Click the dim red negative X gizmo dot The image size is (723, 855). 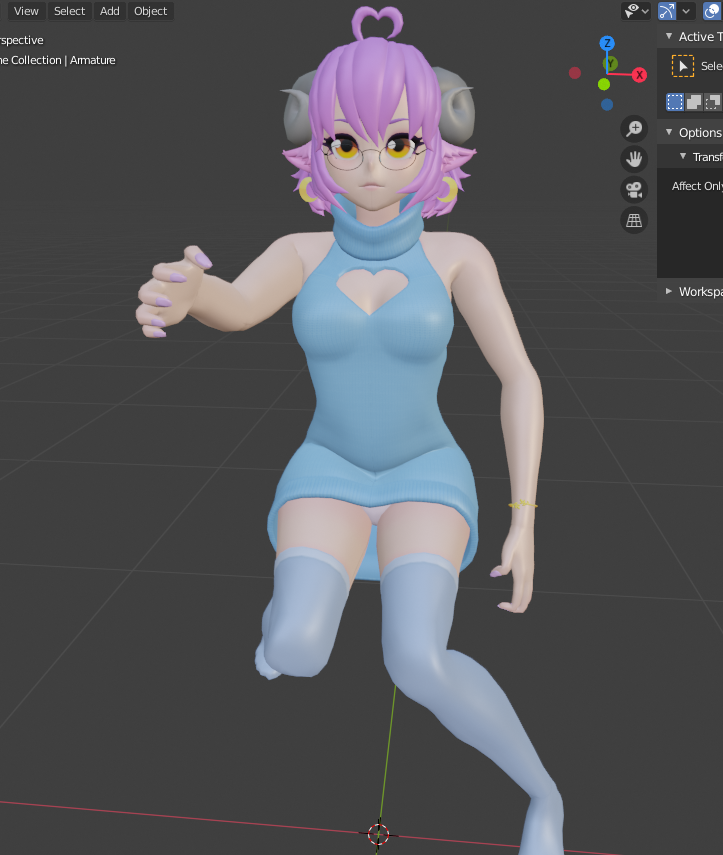[575, 73]
